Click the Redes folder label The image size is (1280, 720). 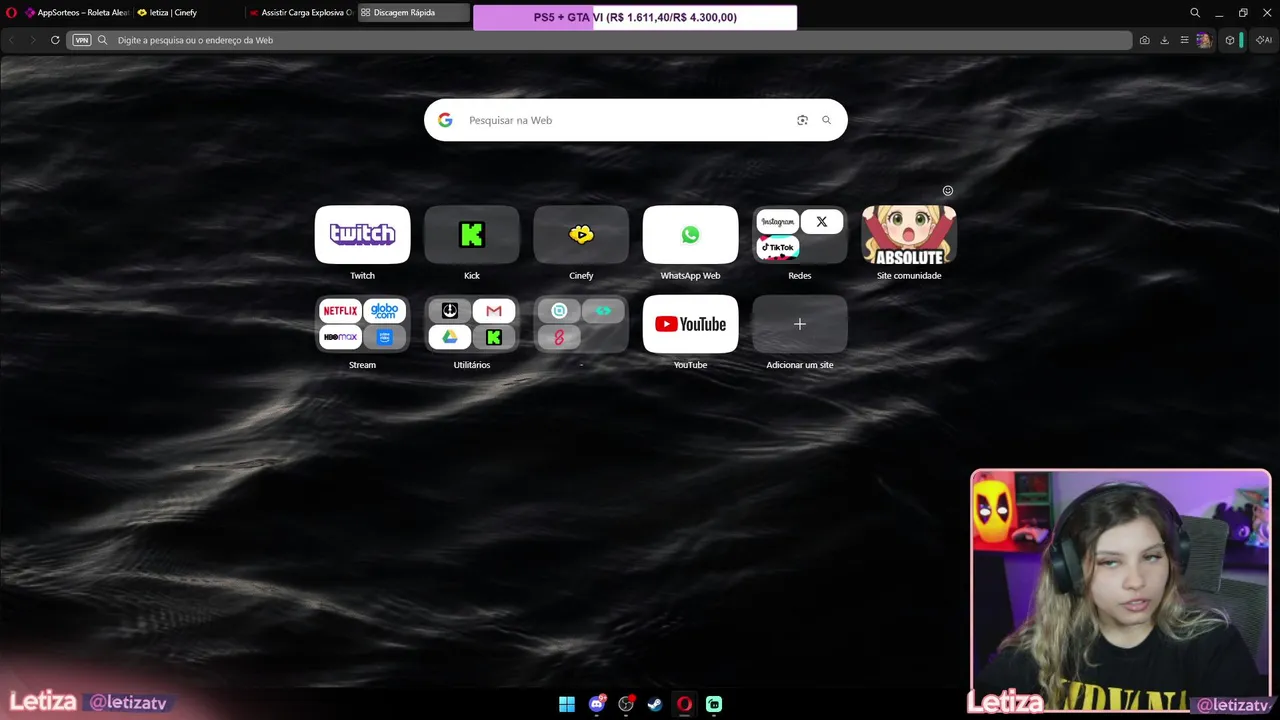coord(800,276)
